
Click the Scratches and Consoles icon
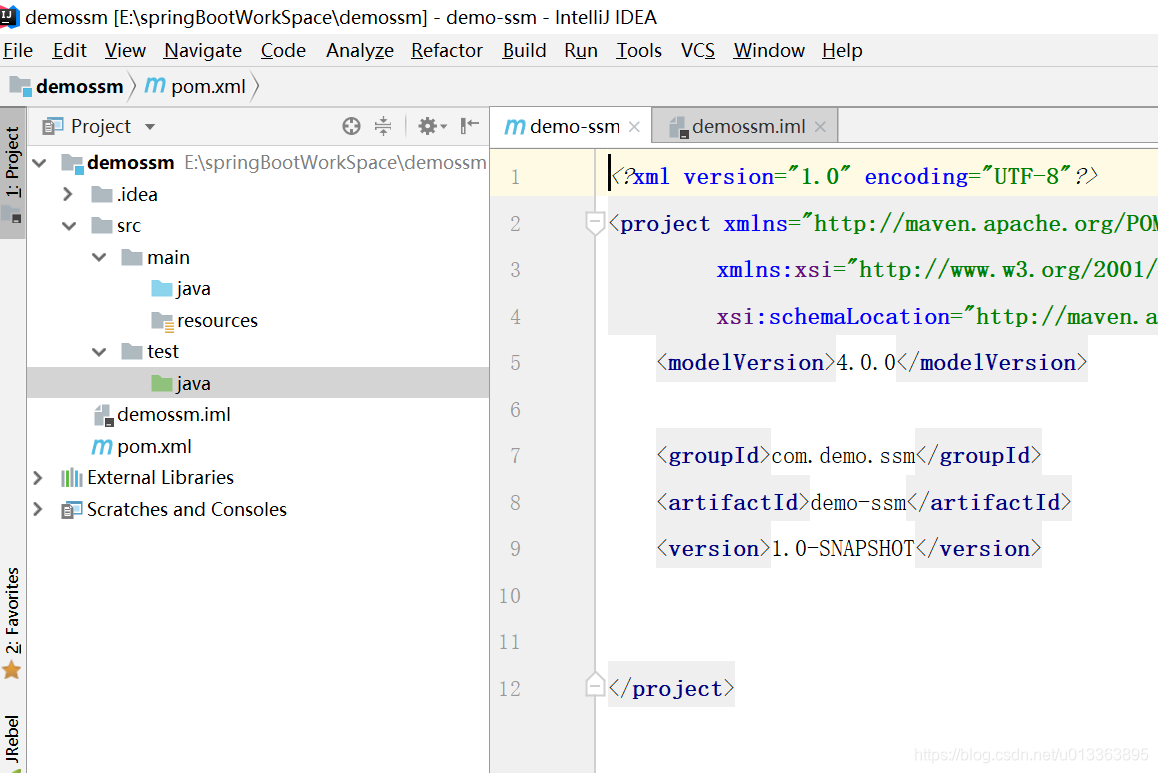[x=72, y=509]
